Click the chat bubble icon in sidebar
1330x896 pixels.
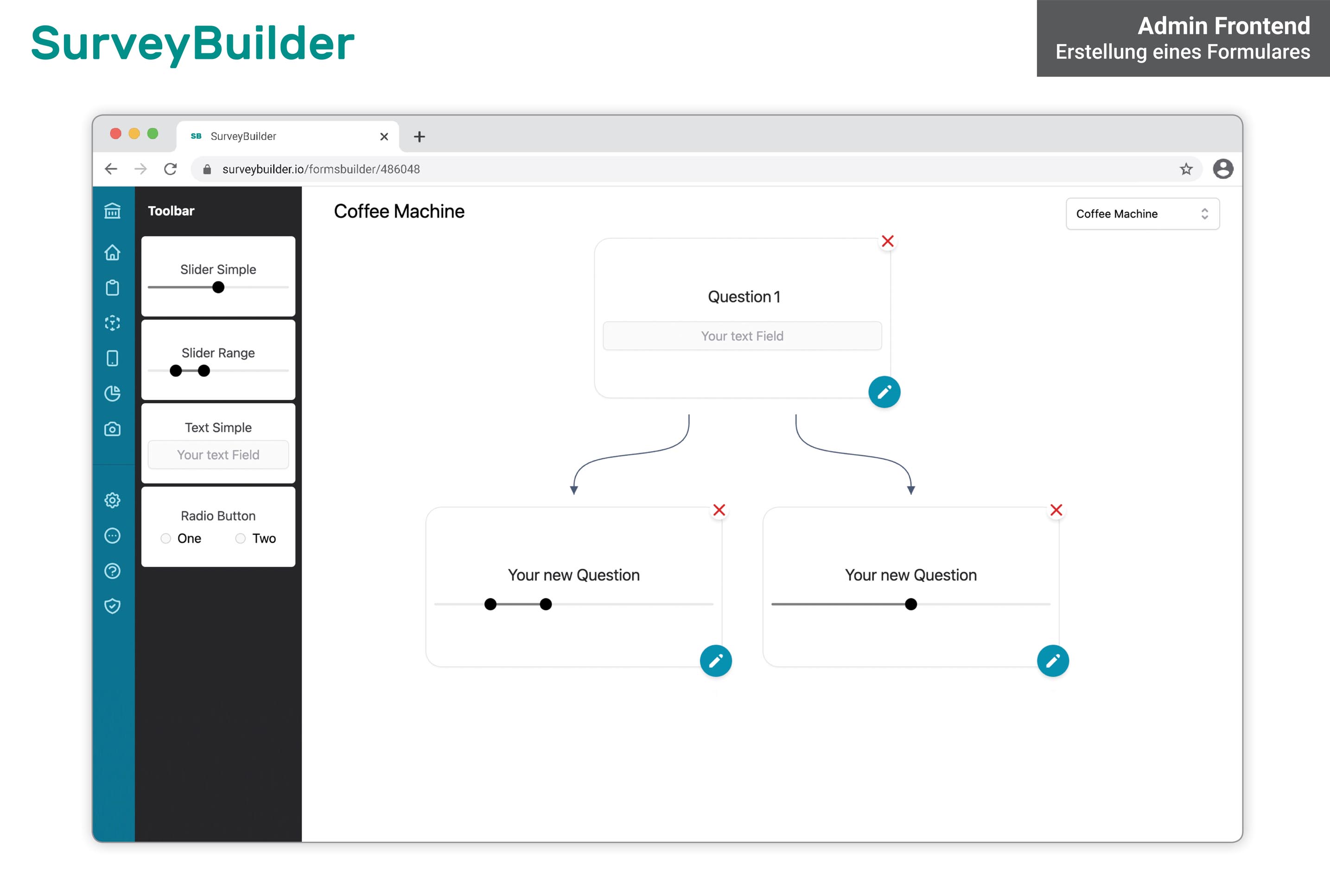[113, 535]
